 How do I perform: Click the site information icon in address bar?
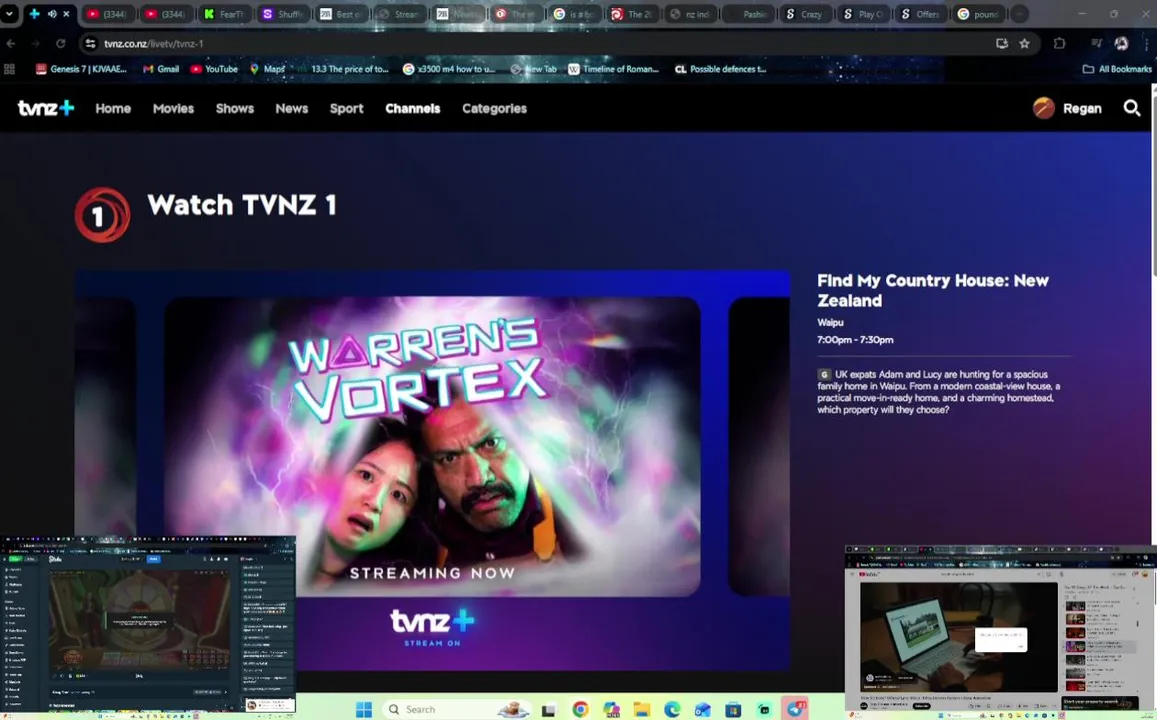90,44
